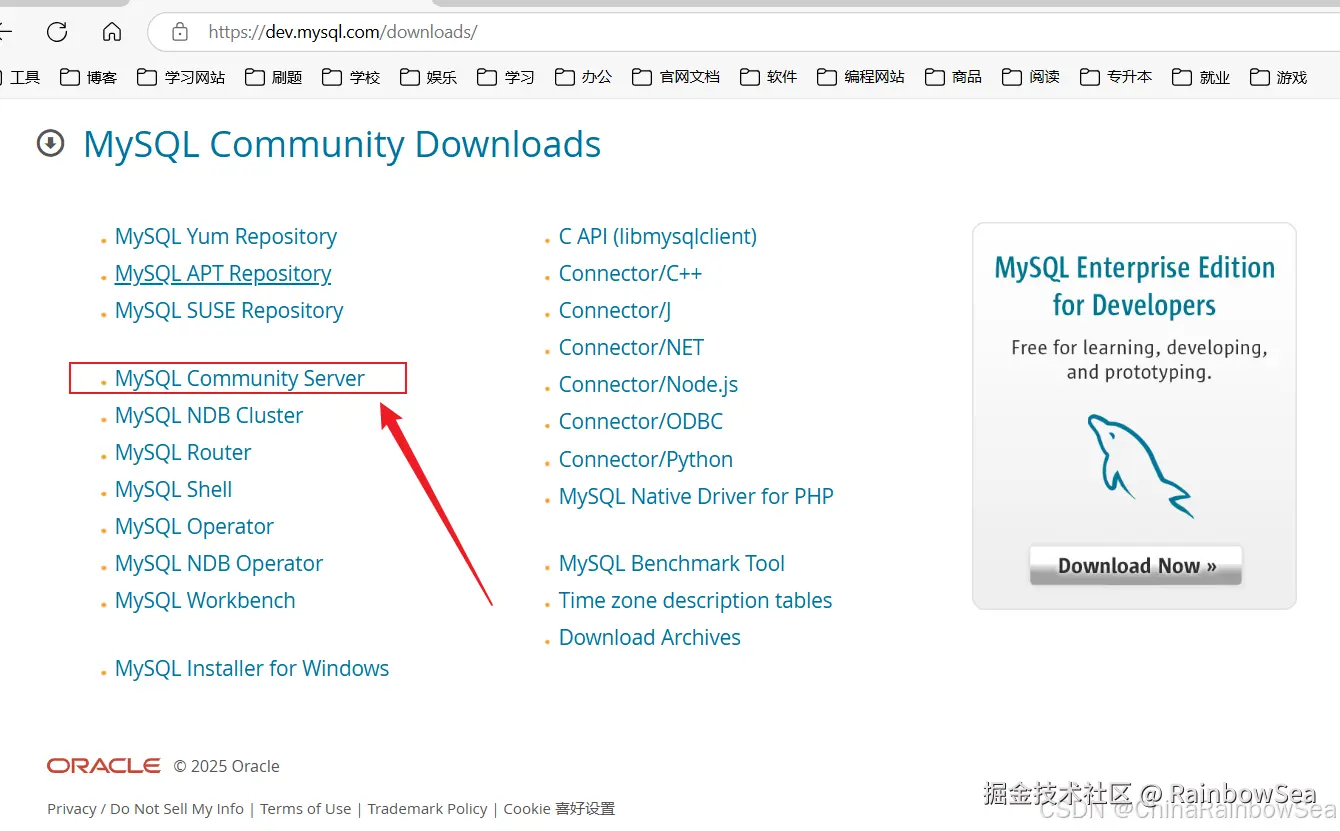
Task: Click the download circle icon beside heading
Action: (50, 144)
